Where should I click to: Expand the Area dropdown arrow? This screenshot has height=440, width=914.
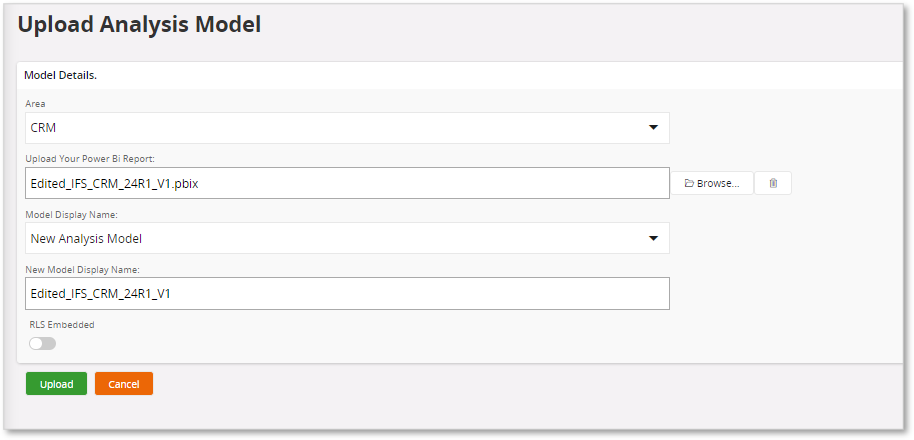653,128
